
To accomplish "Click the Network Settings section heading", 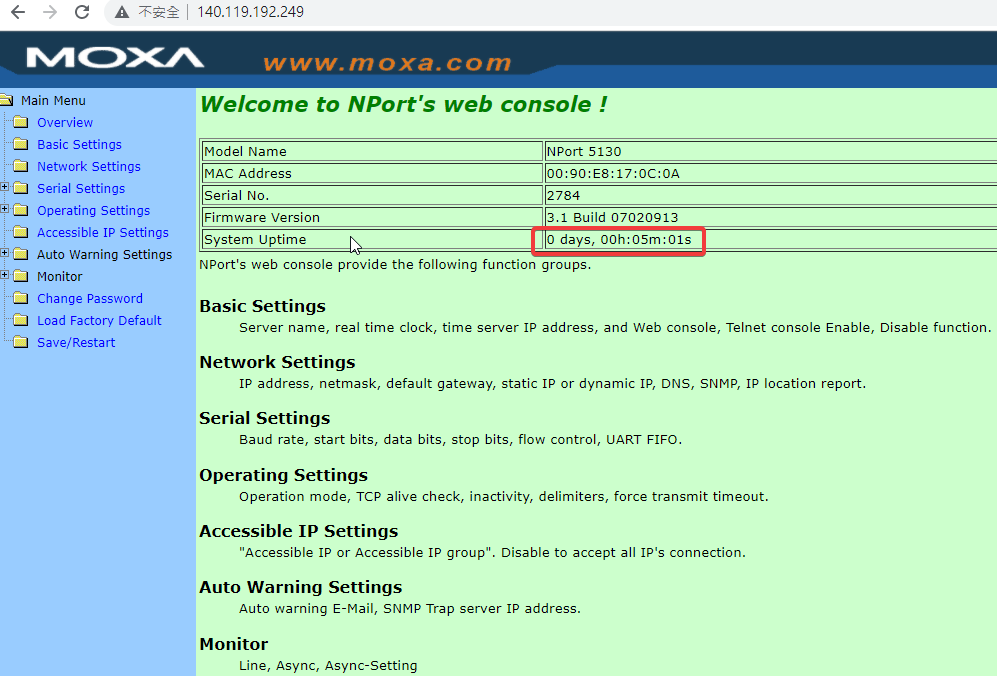I will pos(277,362).
